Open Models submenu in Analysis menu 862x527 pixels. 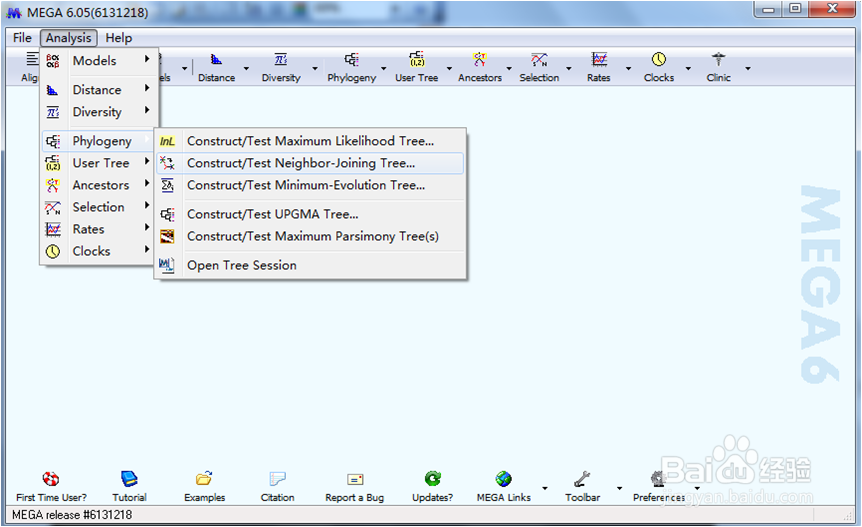[x=99, y=60]
